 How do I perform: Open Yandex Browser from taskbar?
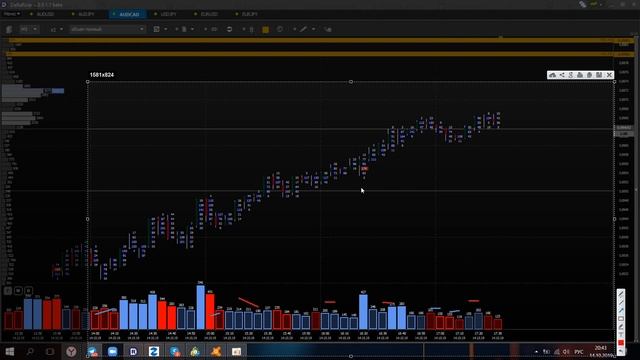click(71, 351)
